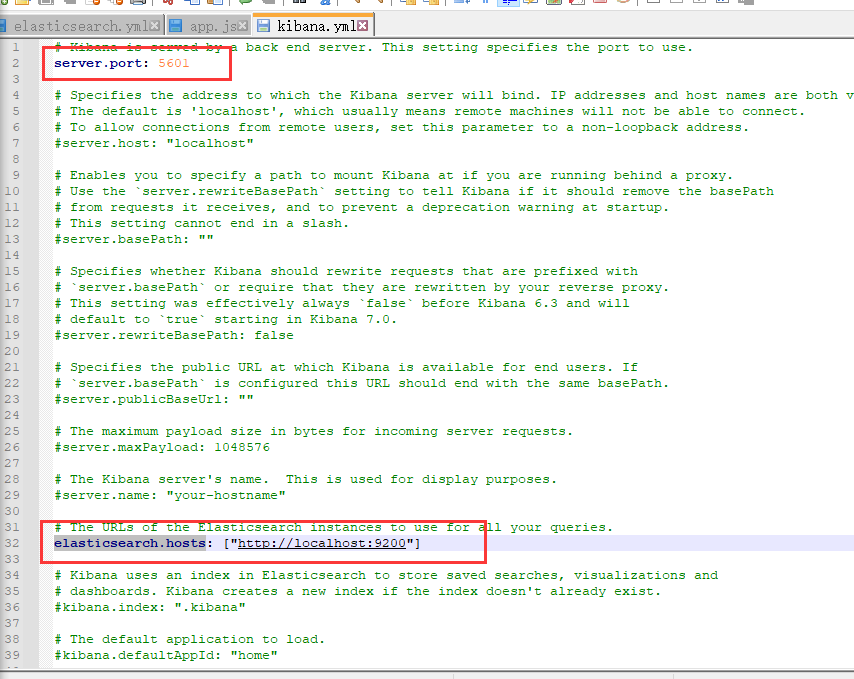Screen dimensions: 854x679
Task: Click line number 36 in the margin
Action: coord(12,607)
